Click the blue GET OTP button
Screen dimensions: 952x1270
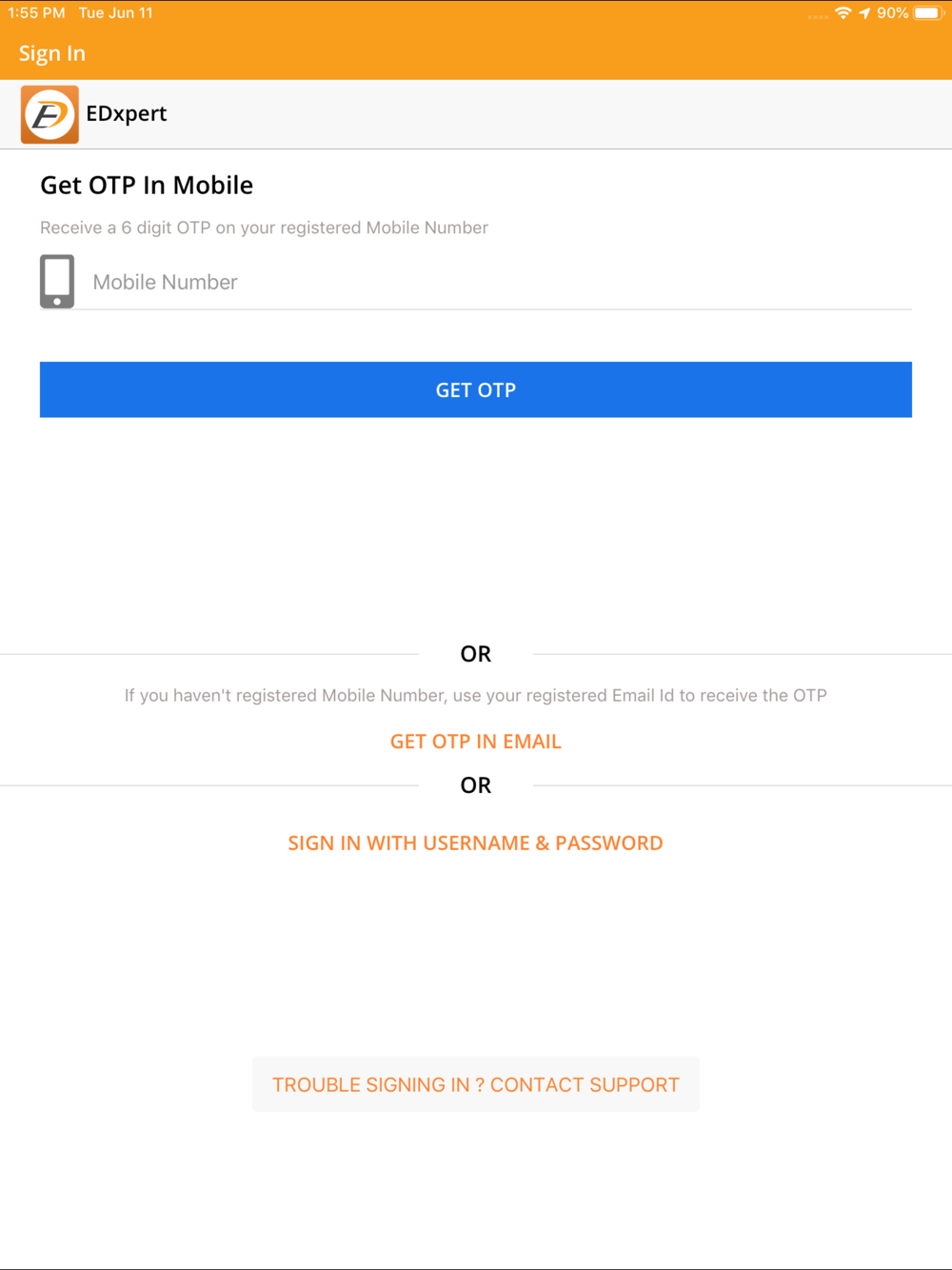click(x=476, y=389)
